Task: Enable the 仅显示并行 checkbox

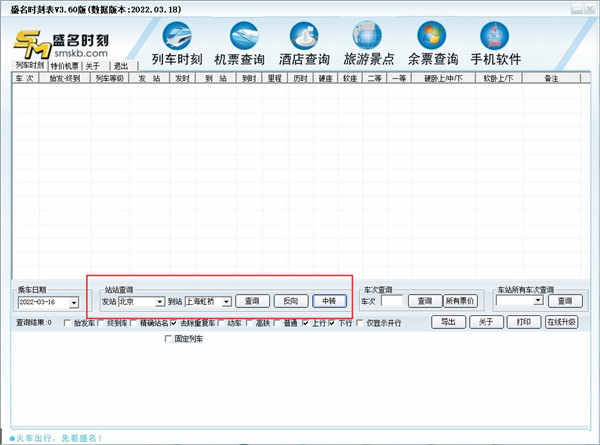Action: point(359,323)
